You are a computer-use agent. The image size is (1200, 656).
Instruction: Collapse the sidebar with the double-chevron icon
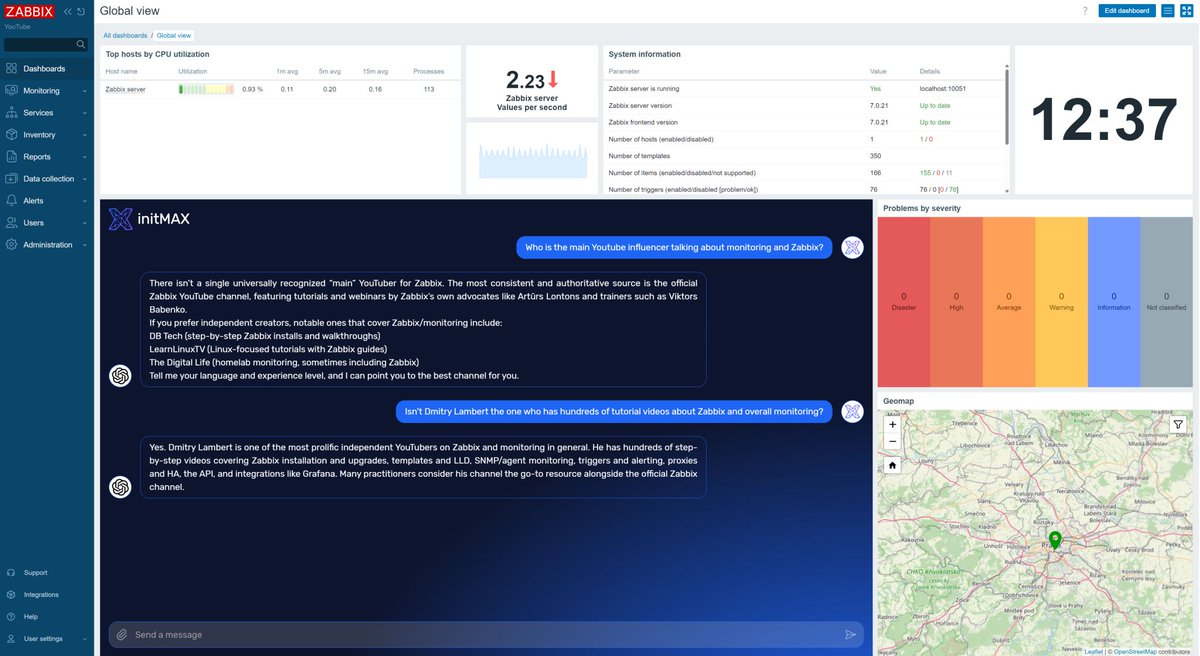point(68,12)
